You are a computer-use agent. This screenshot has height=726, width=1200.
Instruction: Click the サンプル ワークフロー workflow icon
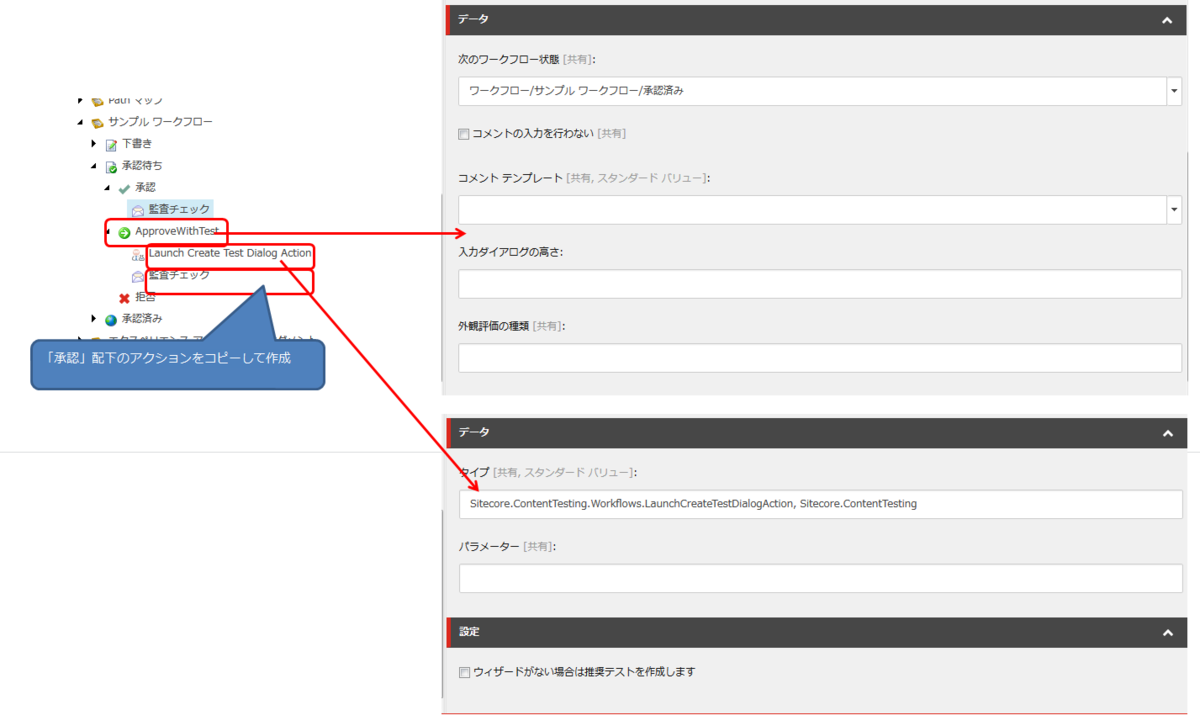(x=98, y=123)
